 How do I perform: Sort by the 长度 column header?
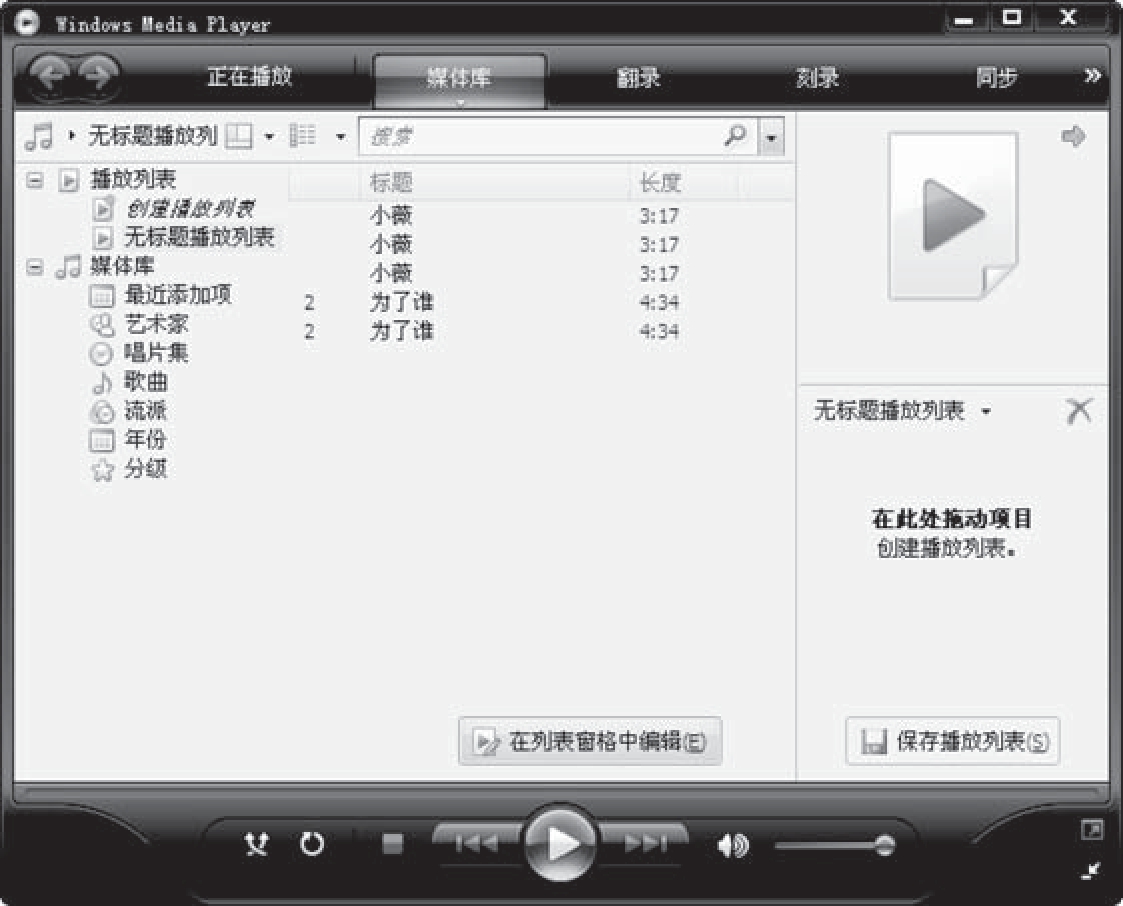point(684,183)
